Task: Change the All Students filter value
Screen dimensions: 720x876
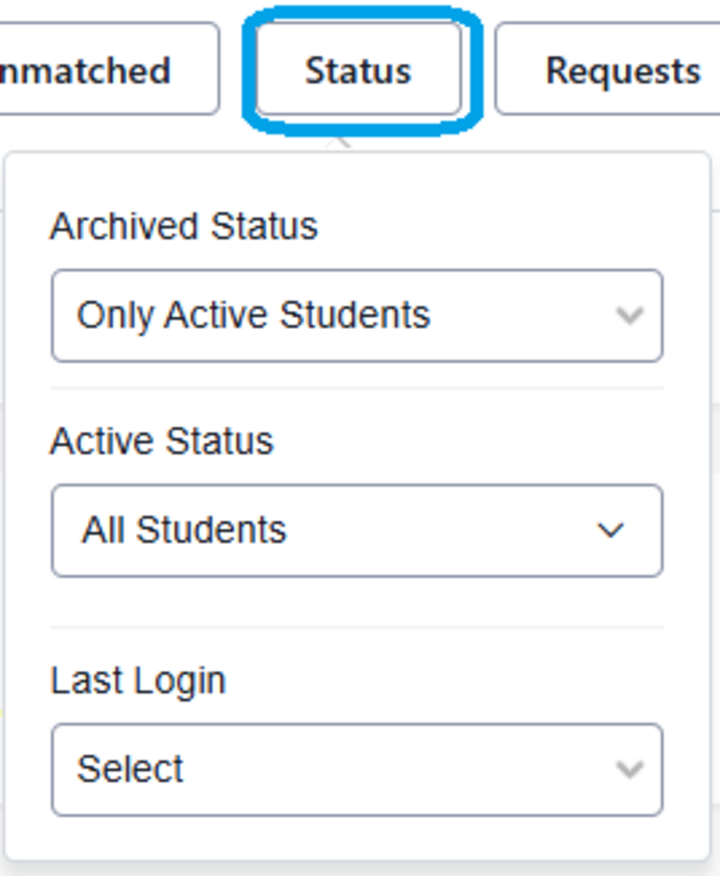Action: click(x=360, y=530)
